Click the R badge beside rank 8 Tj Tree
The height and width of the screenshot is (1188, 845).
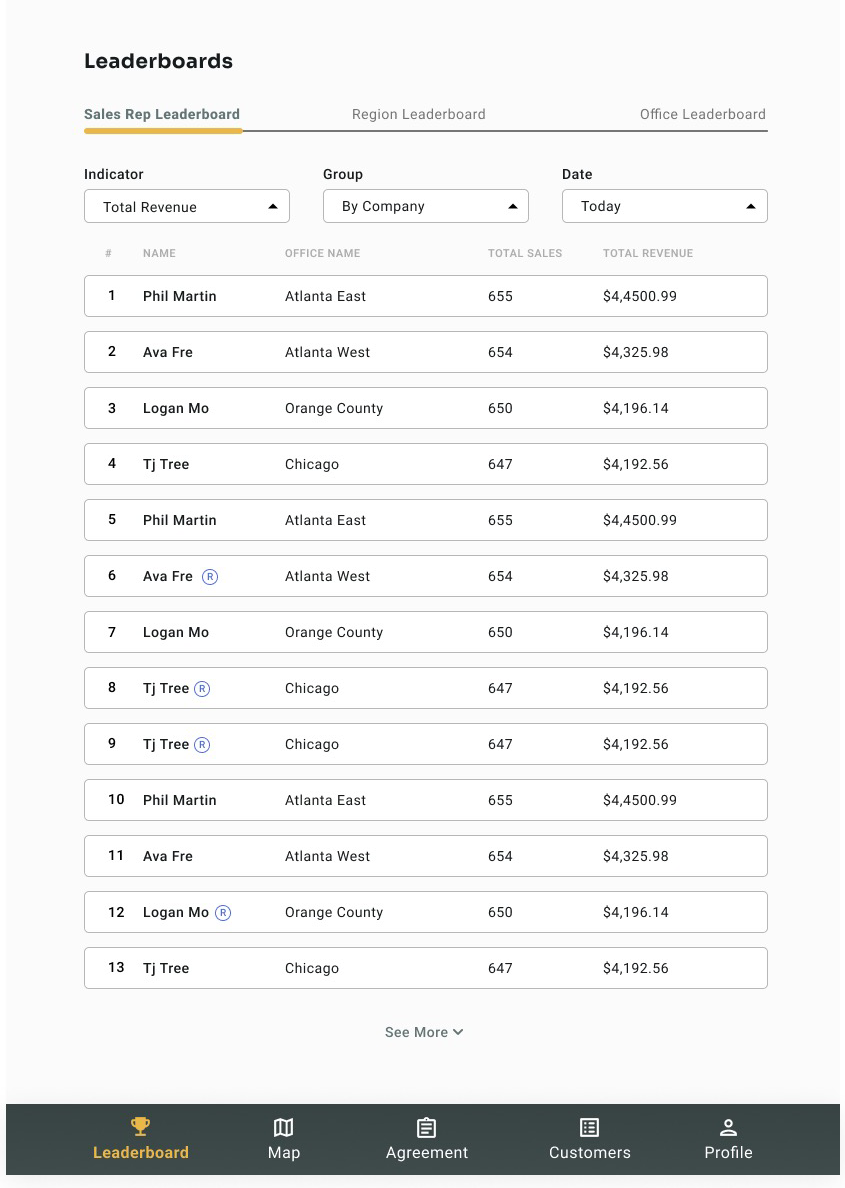click(x=203, y=688)
